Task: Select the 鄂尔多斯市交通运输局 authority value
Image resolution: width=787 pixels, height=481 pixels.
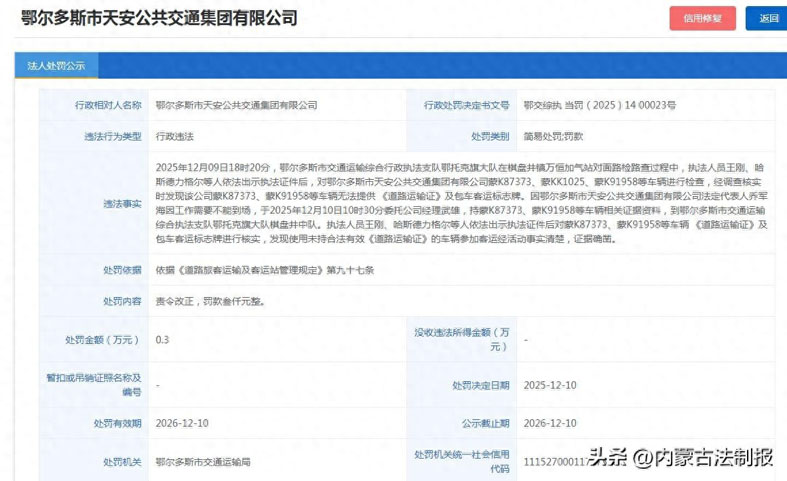Action: click(202, 462)
